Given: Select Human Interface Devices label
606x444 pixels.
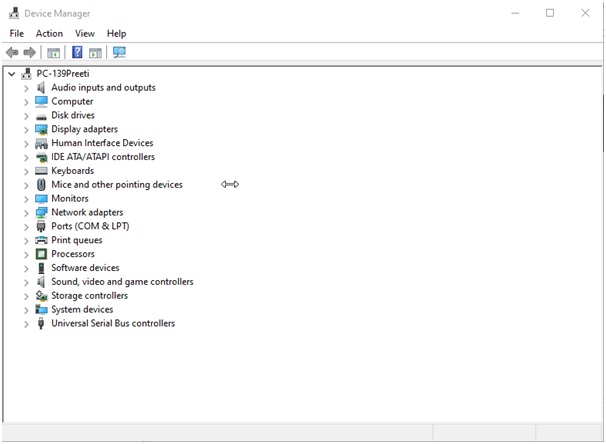Looking at the screenshot, I should pyautogui.click(x=102, y=143).
